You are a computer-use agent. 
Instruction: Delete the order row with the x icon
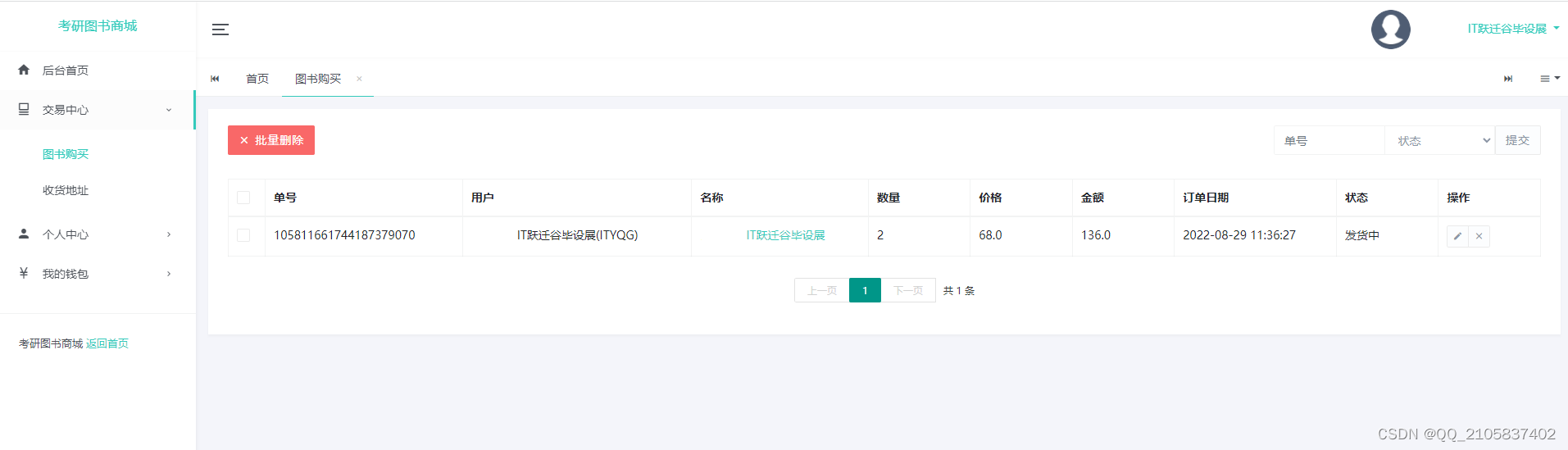pos(1479,236)
